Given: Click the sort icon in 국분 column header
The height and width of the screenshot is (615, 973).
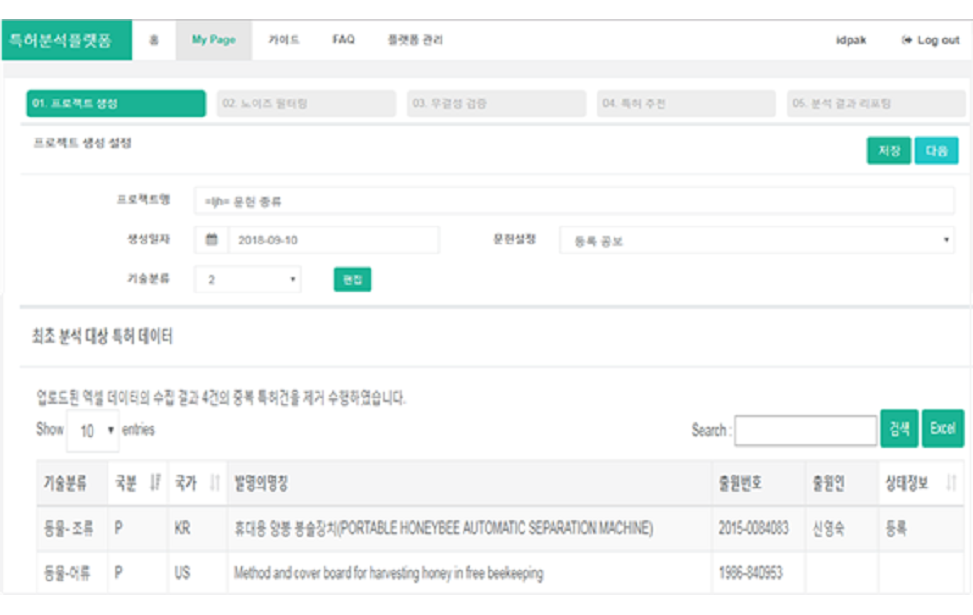Looking at the screenshot, I should 154,483.
